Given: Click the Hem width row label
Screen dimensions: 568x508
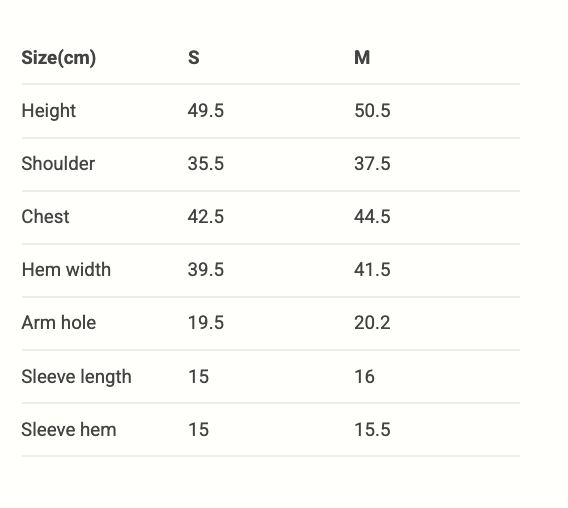Looking at the screenshot, I should pos(66,270).
